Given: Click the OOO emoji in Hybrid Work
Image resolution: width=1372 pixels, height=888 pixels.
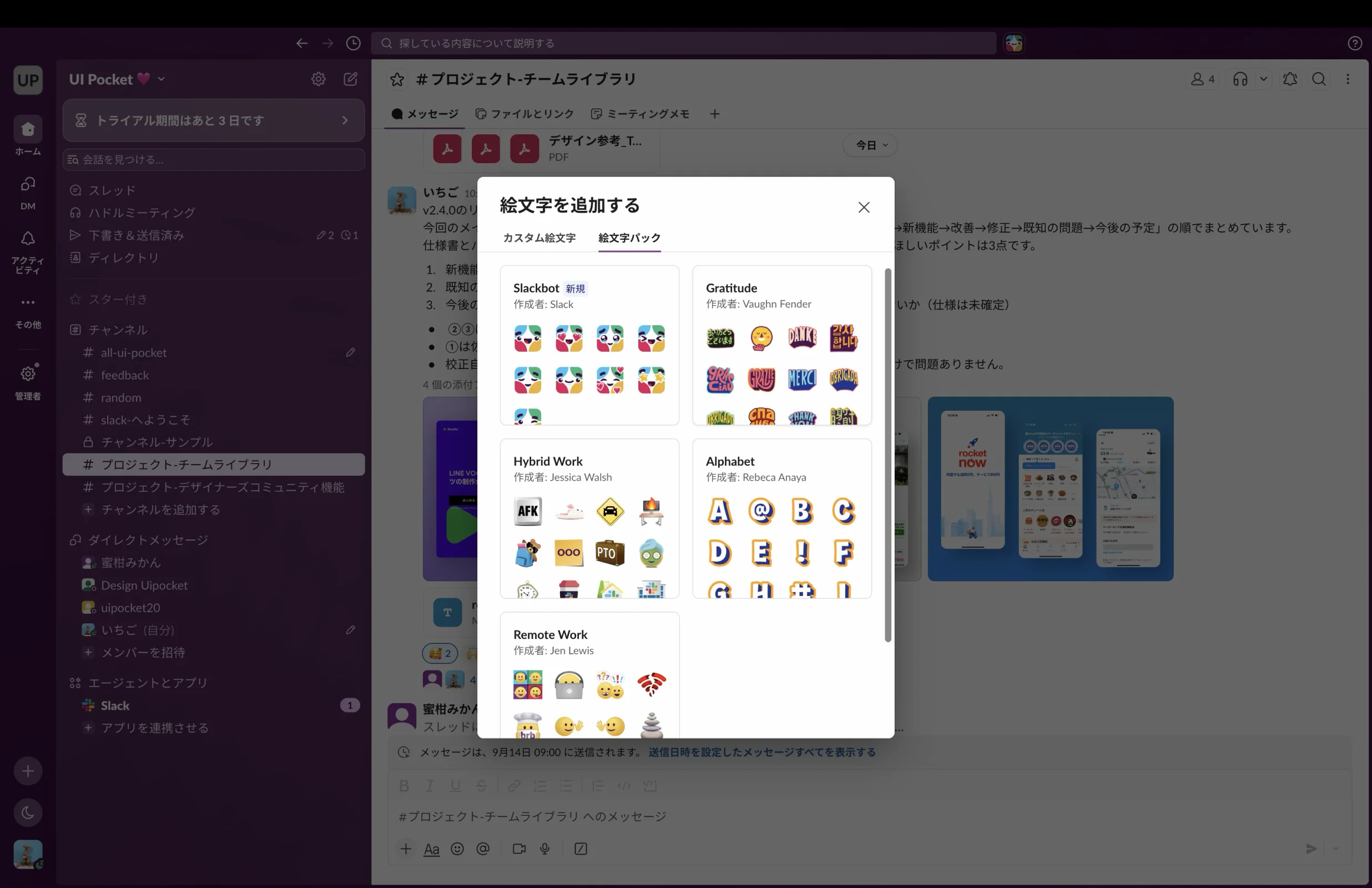Looking at the screenshot, I should tap(568, 552).
